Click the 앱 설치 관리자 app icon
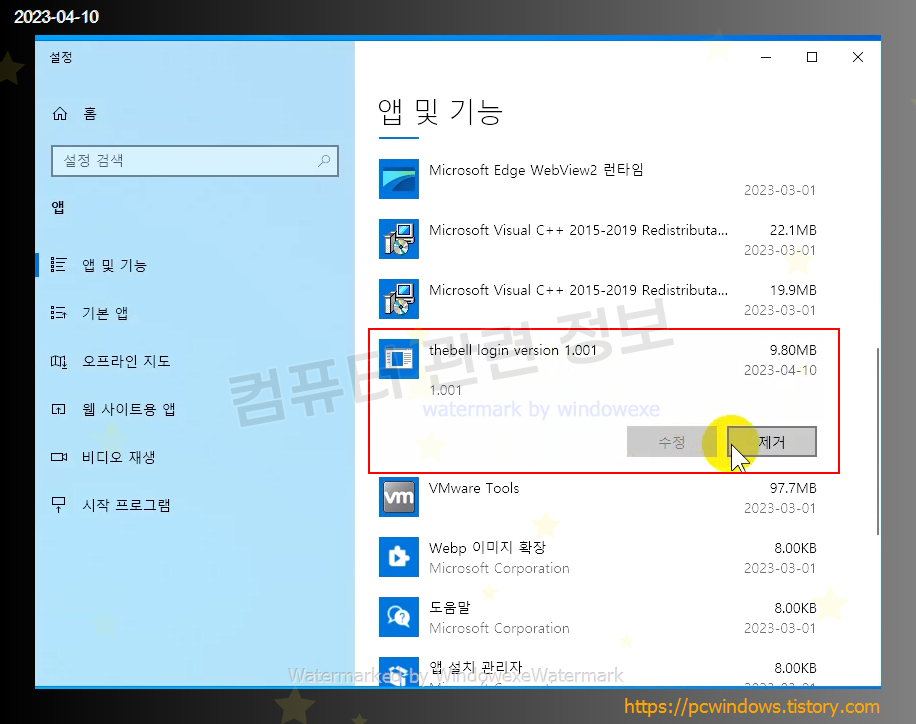 (398, 671)
